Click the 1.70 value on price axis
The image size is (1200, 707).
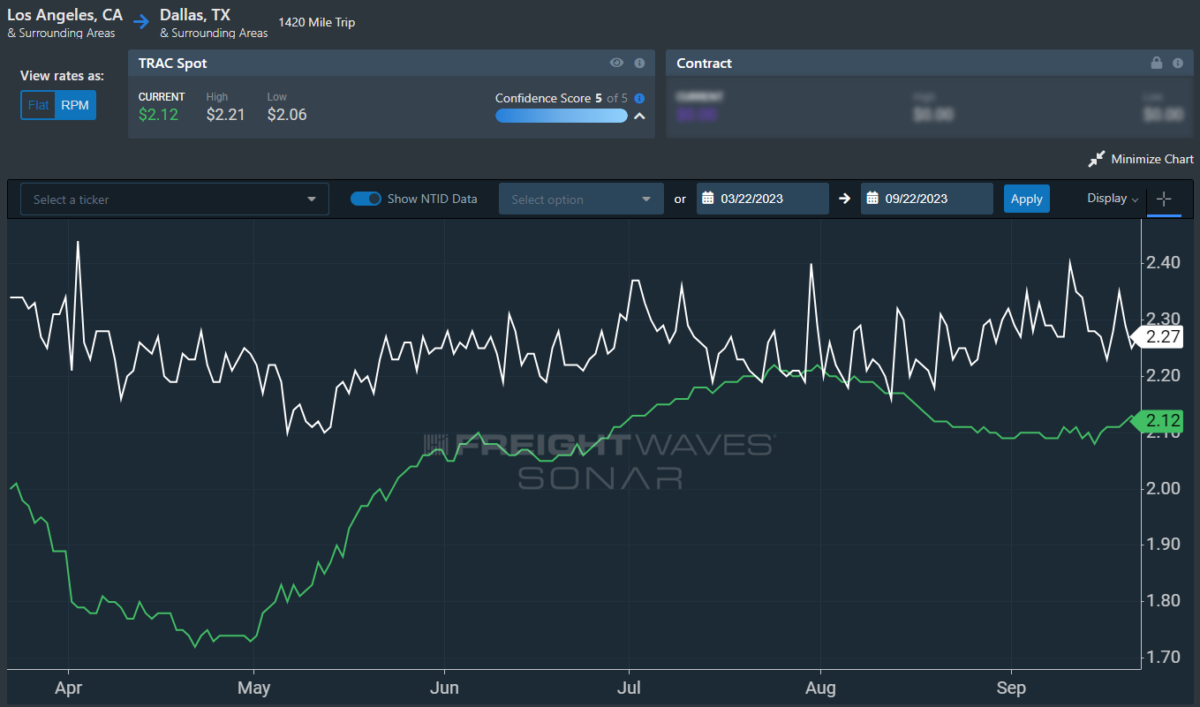click(x=1163, y=658)
